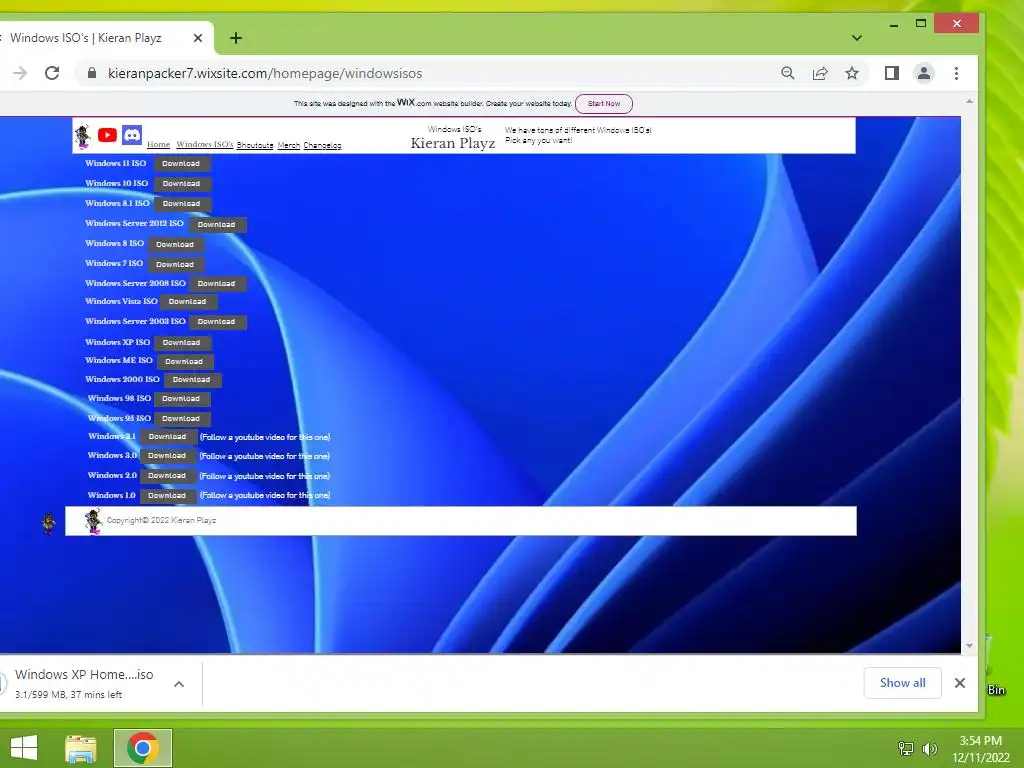Open the Shoutouts nav link
Image resolution: width=1024 pixels, height=768 pixels.
pyautogui.click(x=255, y=145)
